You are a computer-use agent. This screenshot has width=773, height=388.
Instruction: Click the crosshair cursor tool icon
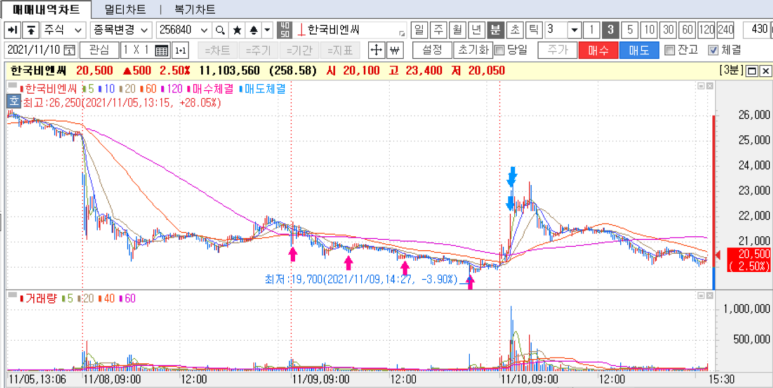click(377, 50)
